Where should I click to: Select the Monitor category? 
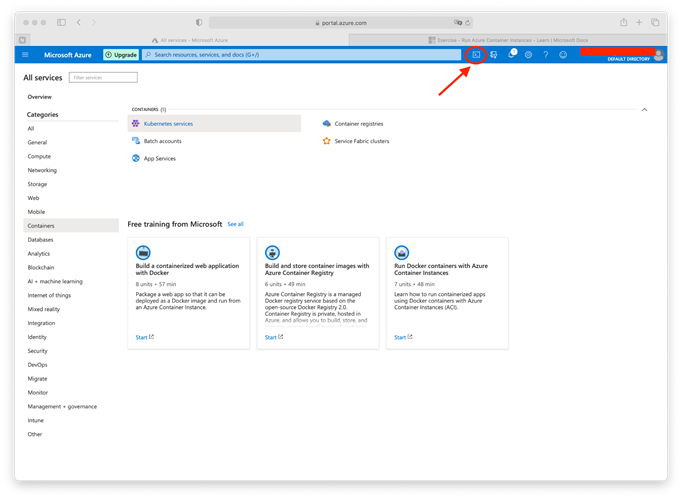[x=38, y=393]
